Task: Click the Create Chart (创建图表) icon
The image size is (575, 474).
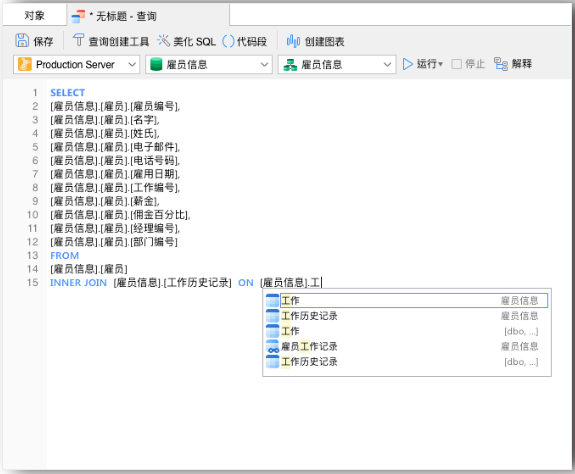Action: click(293, 41)
